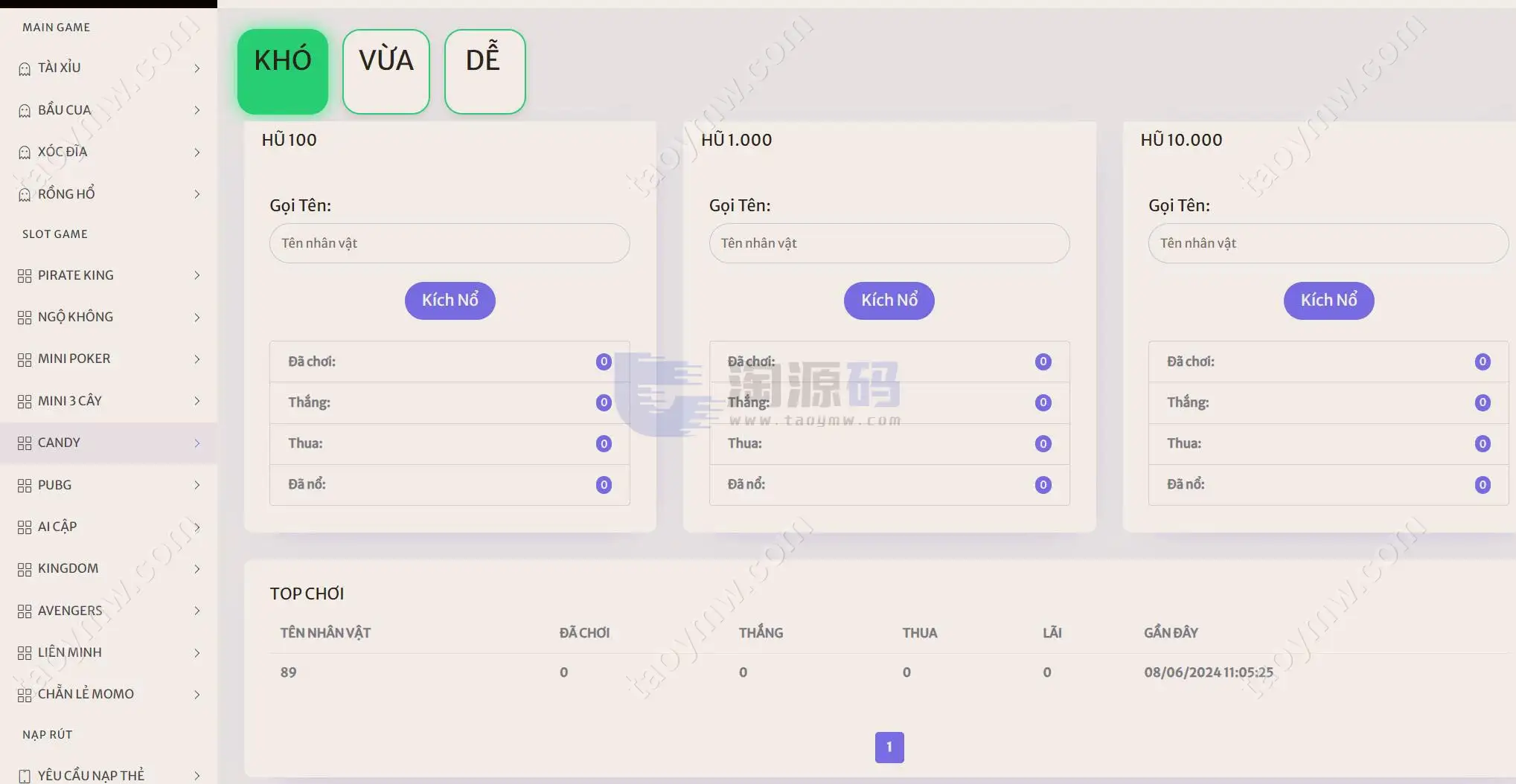Expand the AVENGERS chevron
1516x784 pixels.
196,611
